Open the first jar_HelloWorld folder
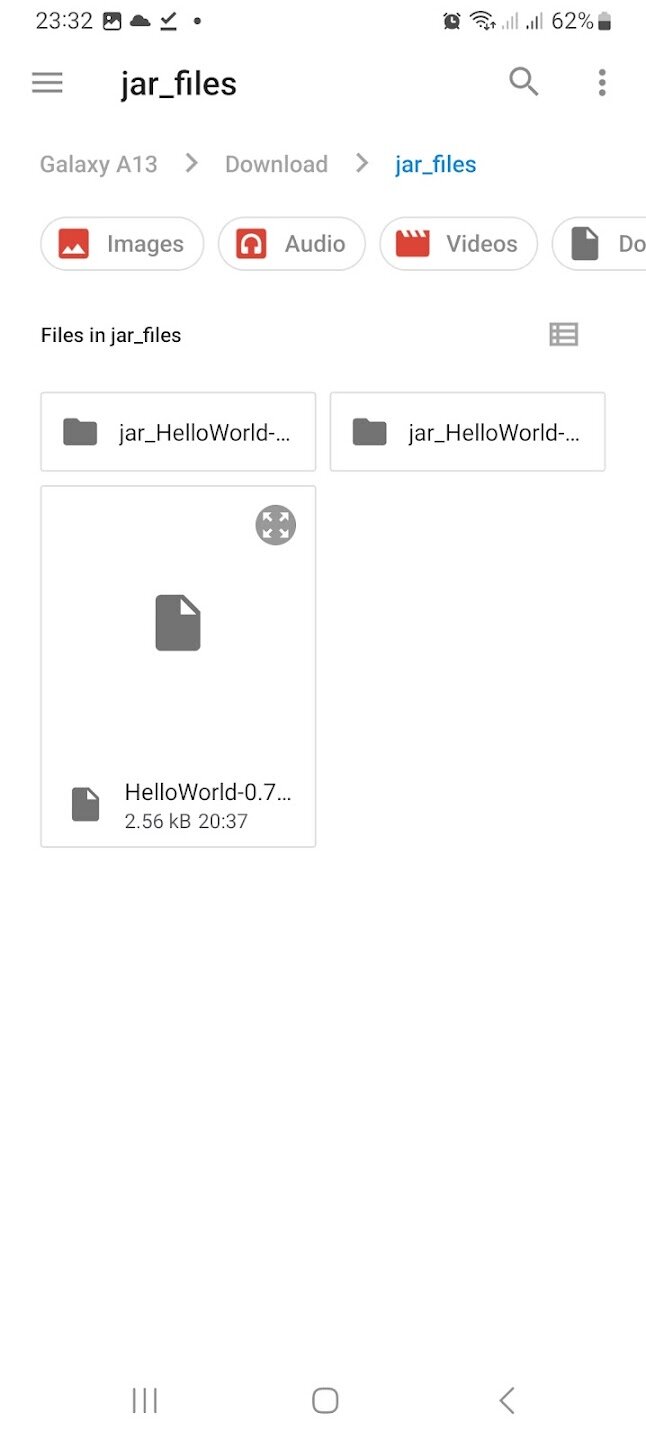Screen dimensions: 646x1440 click(x=178, y=432)
